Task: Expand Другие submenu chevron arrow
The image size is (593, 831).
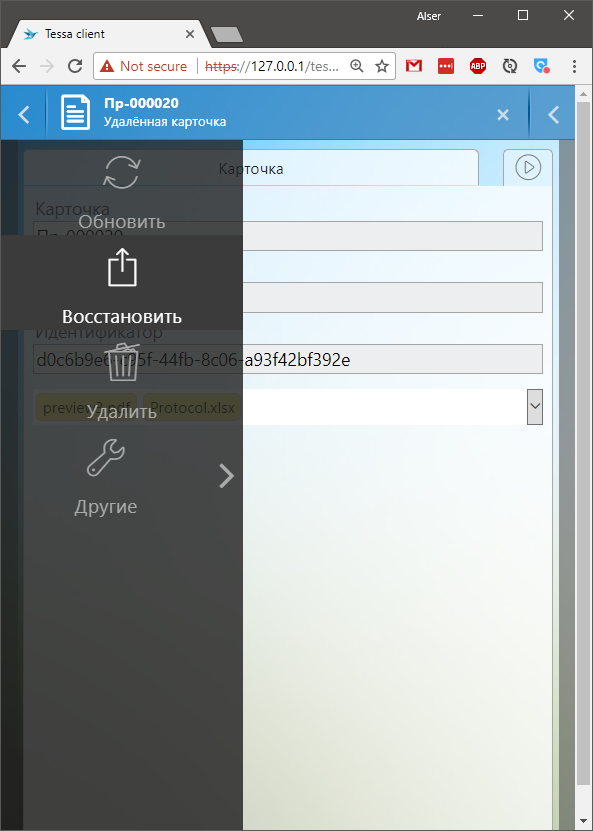Action: [x=226, y=475]
